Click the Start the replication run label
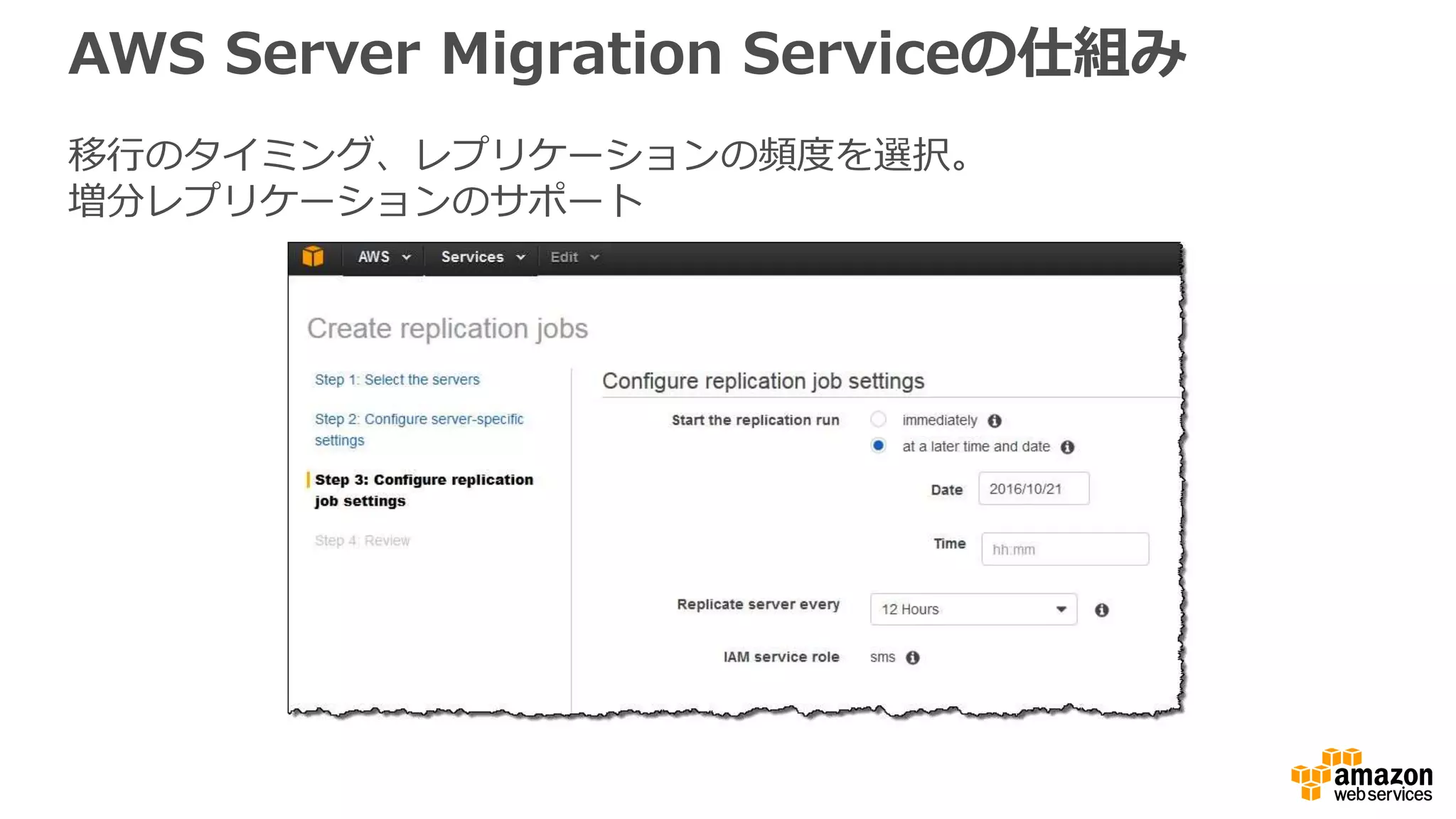This screenshot has height=819, width=1456. pyautogui.click(x=756, y=420)
